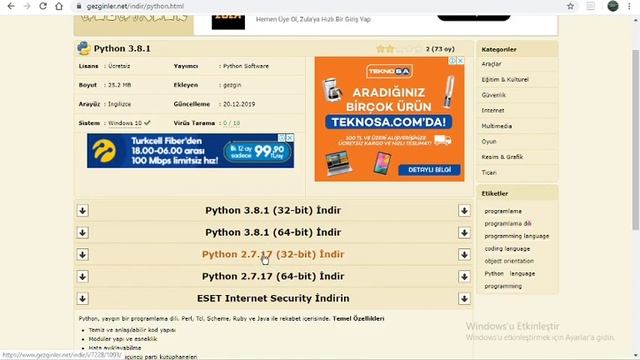Click left download arrow for Python 3.8.1 32-bit
The height and width of the screenshot is (360, 640).
pyautogui.click(x=82, y=211)
